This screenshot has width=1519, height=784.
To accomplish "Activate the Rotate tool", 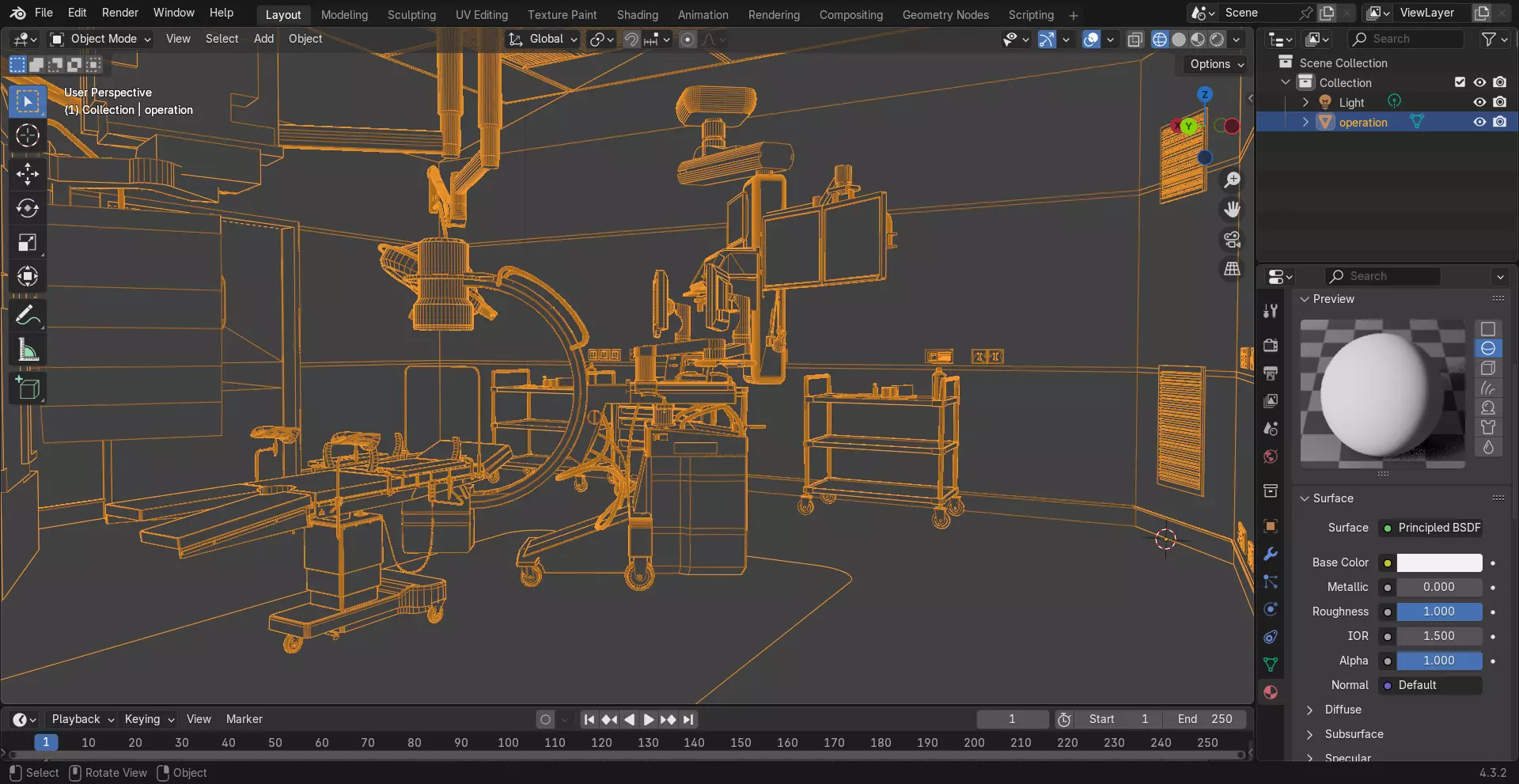I will [x=28, y=208].
